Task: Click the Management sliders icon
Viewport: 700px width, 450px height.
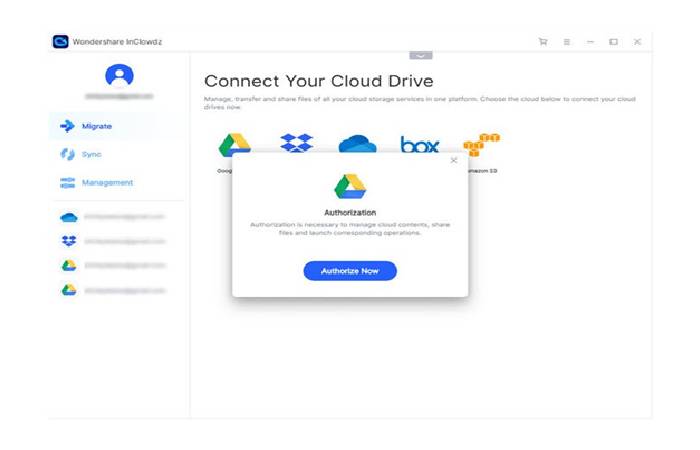Action: tap(67, 183)
